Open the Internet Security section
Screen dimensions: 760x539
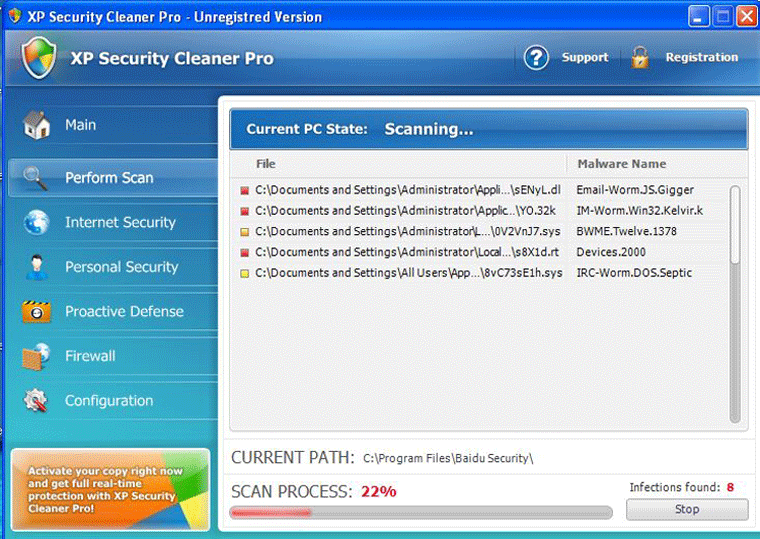(x=120, y=222)
